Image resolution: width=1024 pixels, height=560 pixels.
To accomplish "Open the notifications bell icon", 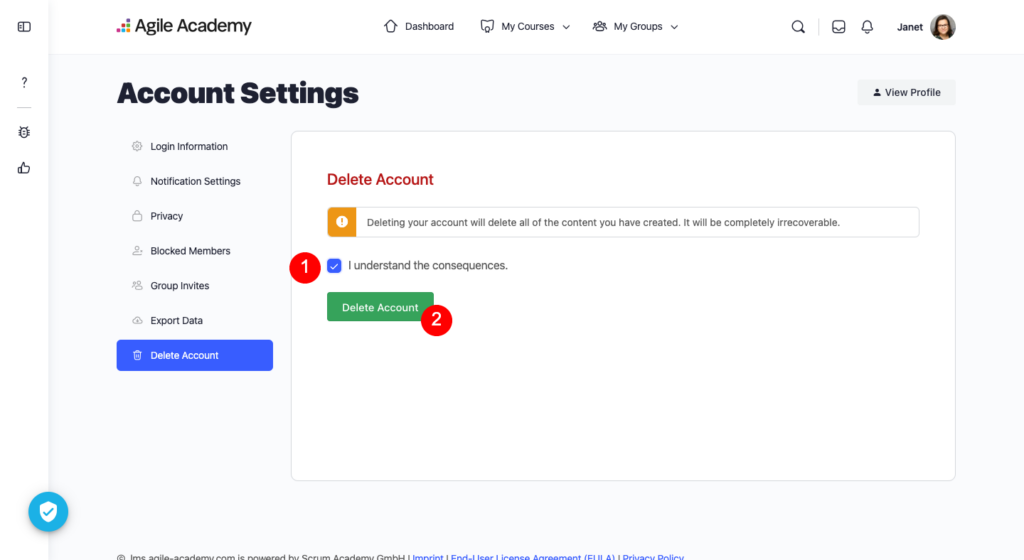I will pos(867,27).
